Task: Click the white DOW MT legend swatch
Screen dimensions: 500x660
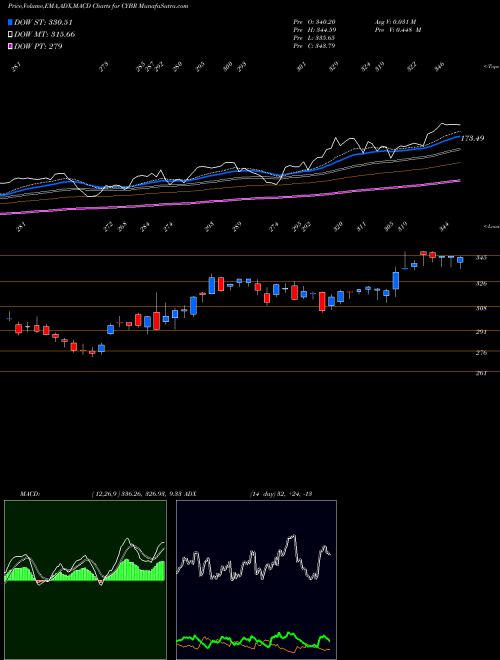Action: coord(10,34)
